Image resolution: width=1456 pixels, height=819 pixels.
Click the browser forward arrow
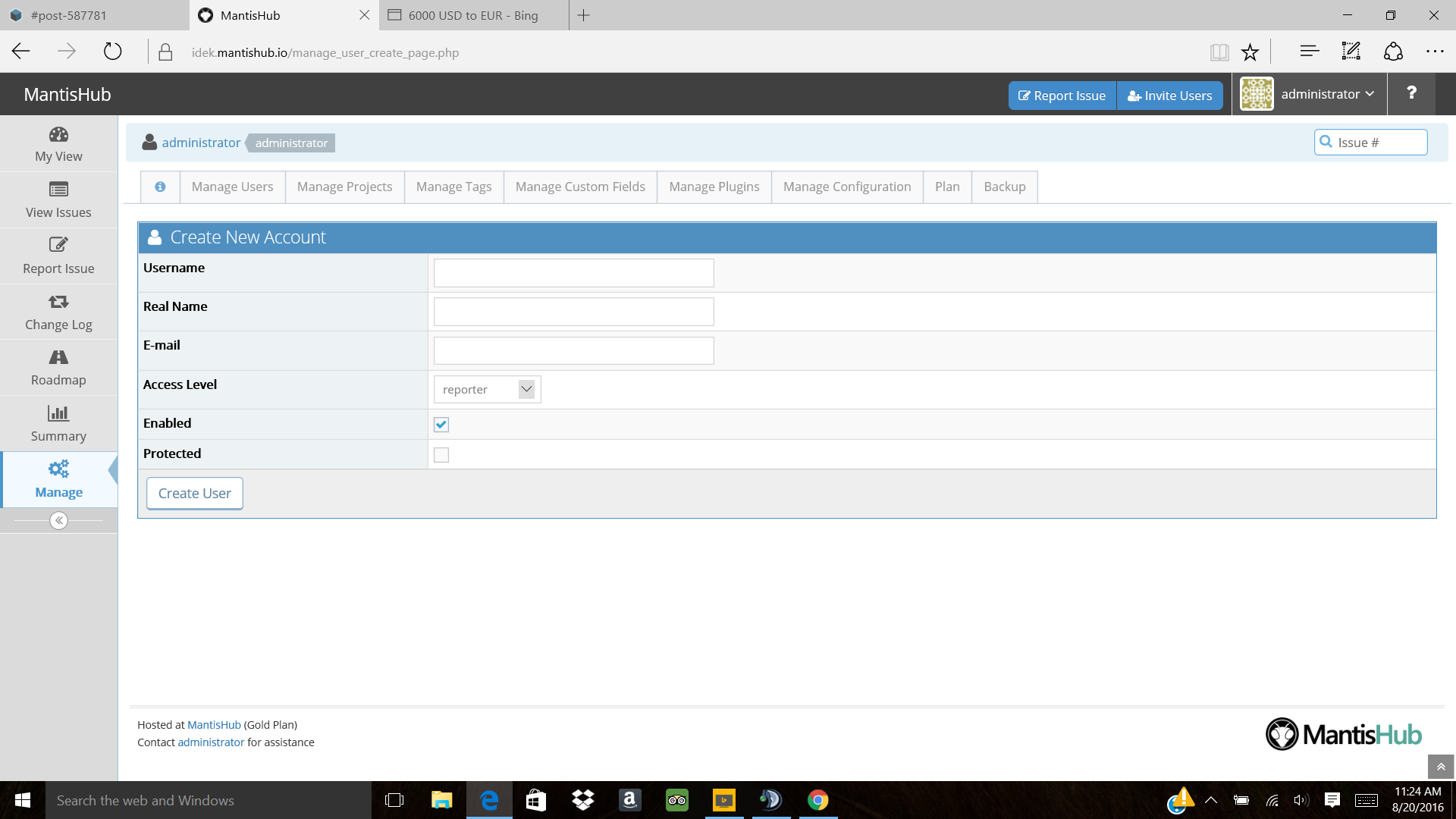[67, 52]
